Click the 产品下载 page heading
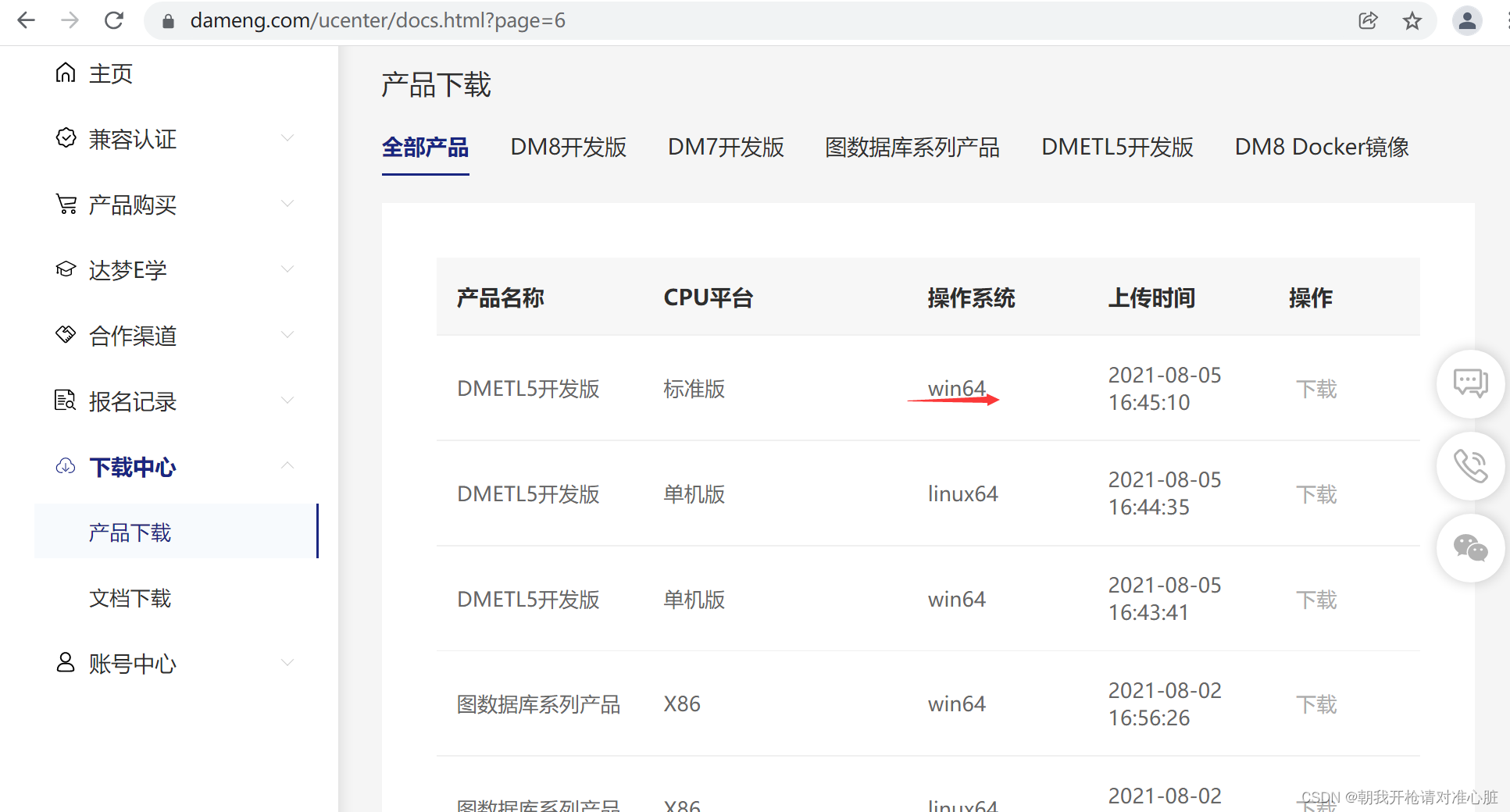This screenshot has height=812, width=1510. tap(436, 85)
